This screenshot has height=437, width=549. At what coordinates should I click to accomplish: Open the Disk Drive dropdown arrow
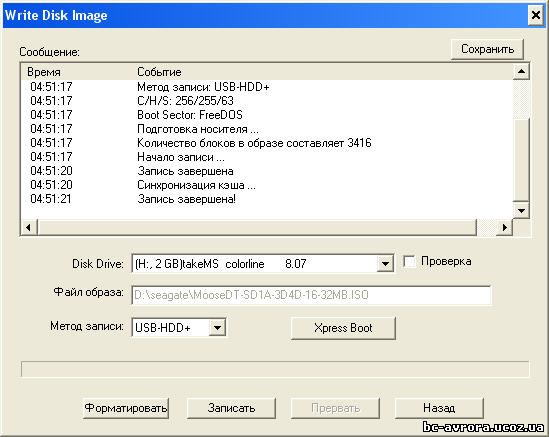click(x=385, y=264)
